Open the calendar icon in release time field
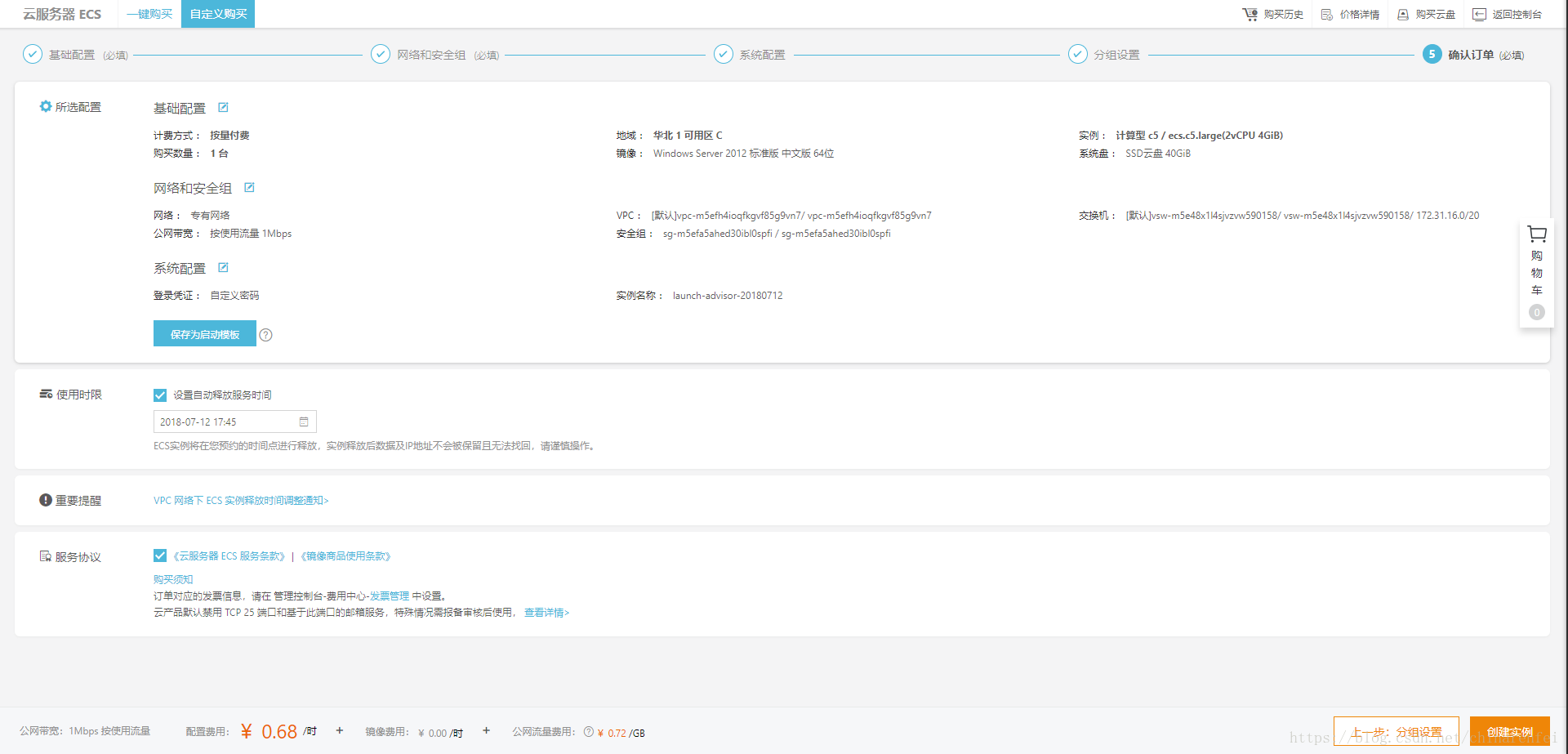Screen dimensions: 1568x754 click(x=304, y=422)
